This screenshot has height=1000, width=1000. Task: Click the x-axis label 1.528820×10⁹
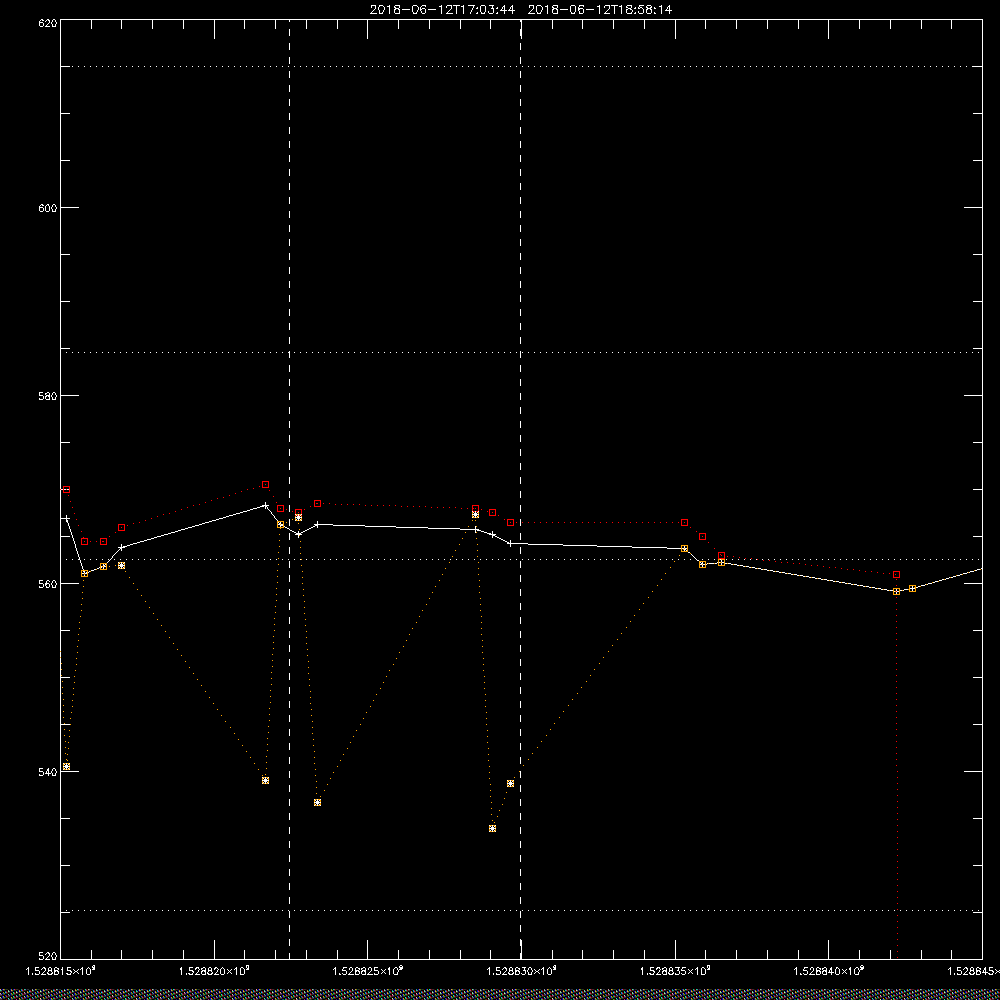point(214,971)
